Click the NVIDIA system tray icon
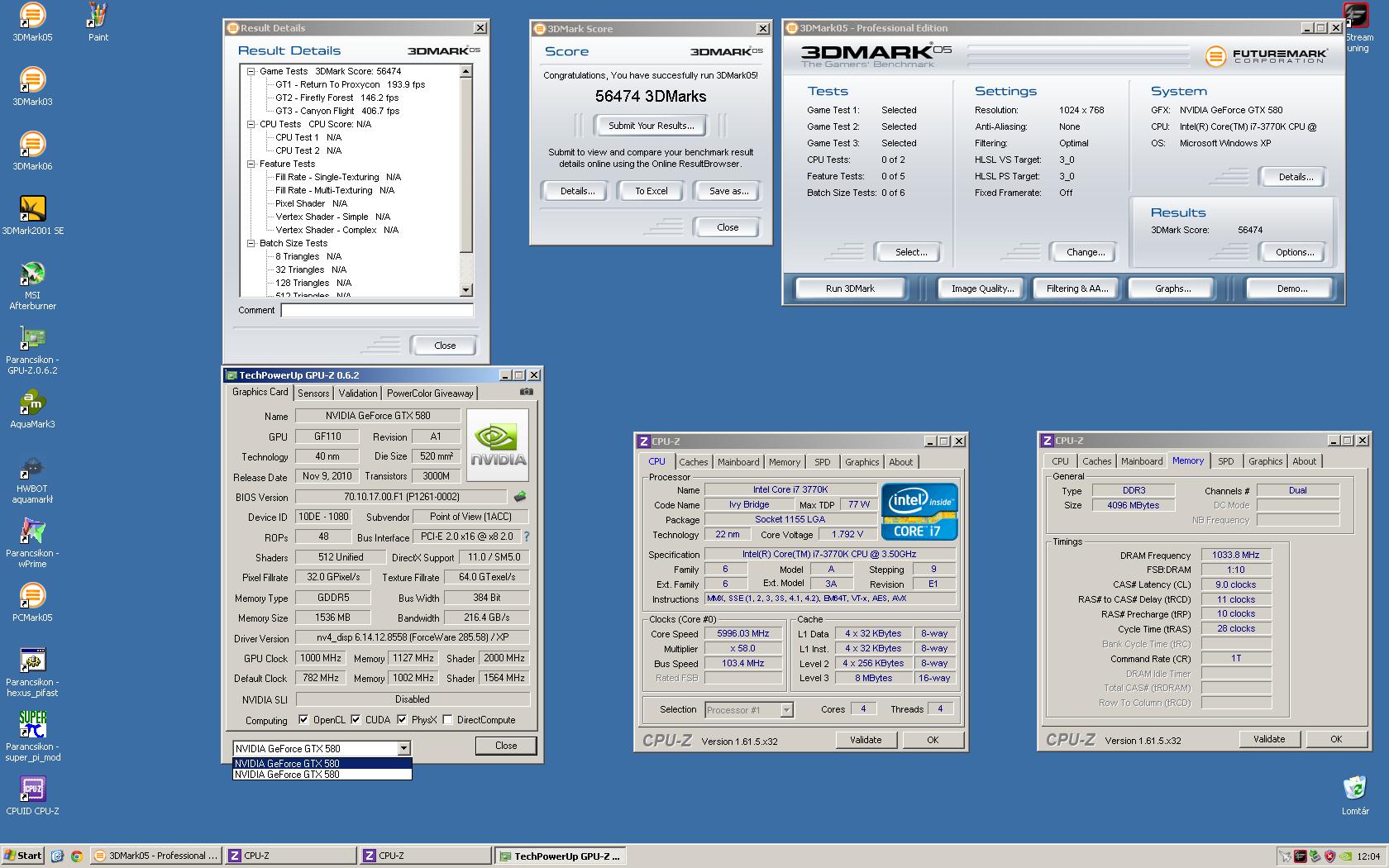This screenshot has height=868, width=1389. [1345, 856]
